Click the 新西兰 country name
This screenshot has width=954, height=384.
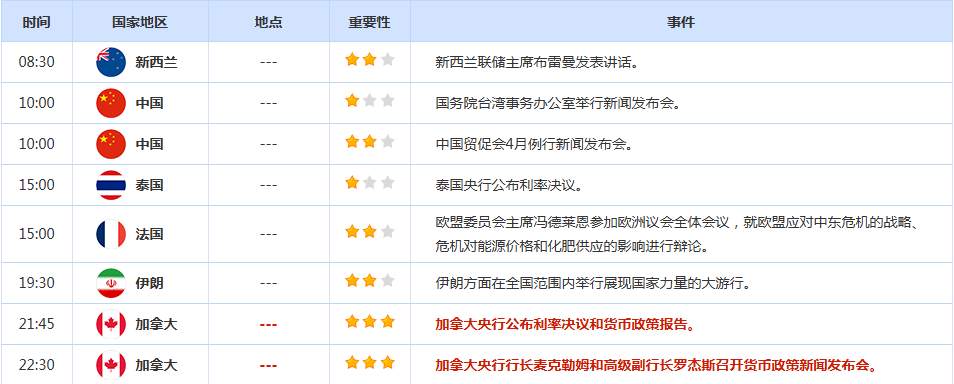(156, 62)
